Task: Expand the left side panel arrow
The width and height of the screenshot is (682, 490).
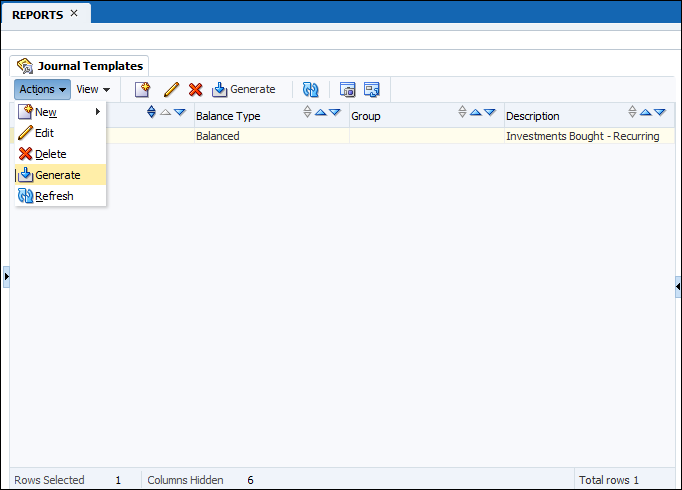Action: click(6, 277)
